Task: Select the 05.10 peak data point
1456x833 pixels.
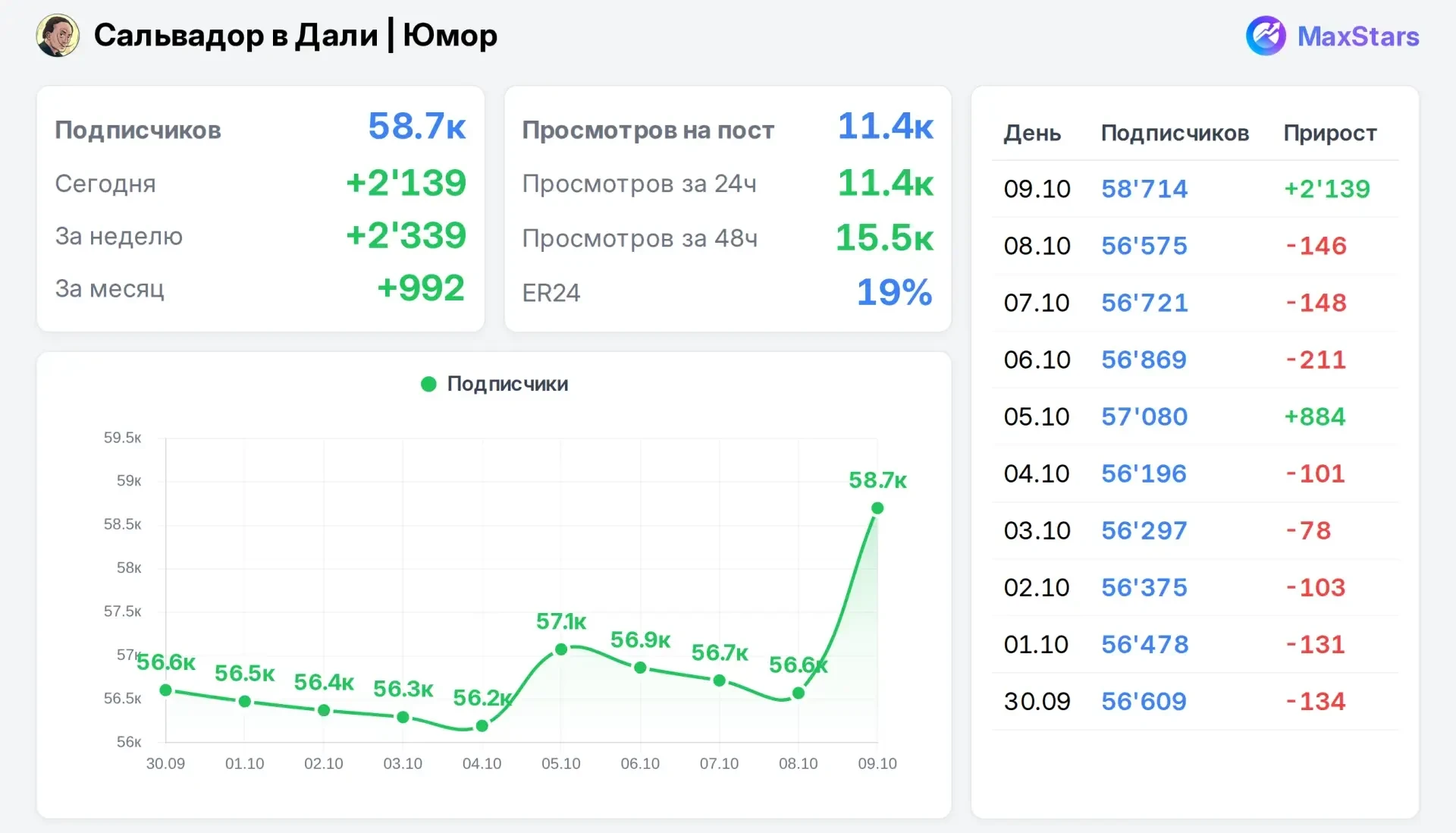Action: coord(561,649)
